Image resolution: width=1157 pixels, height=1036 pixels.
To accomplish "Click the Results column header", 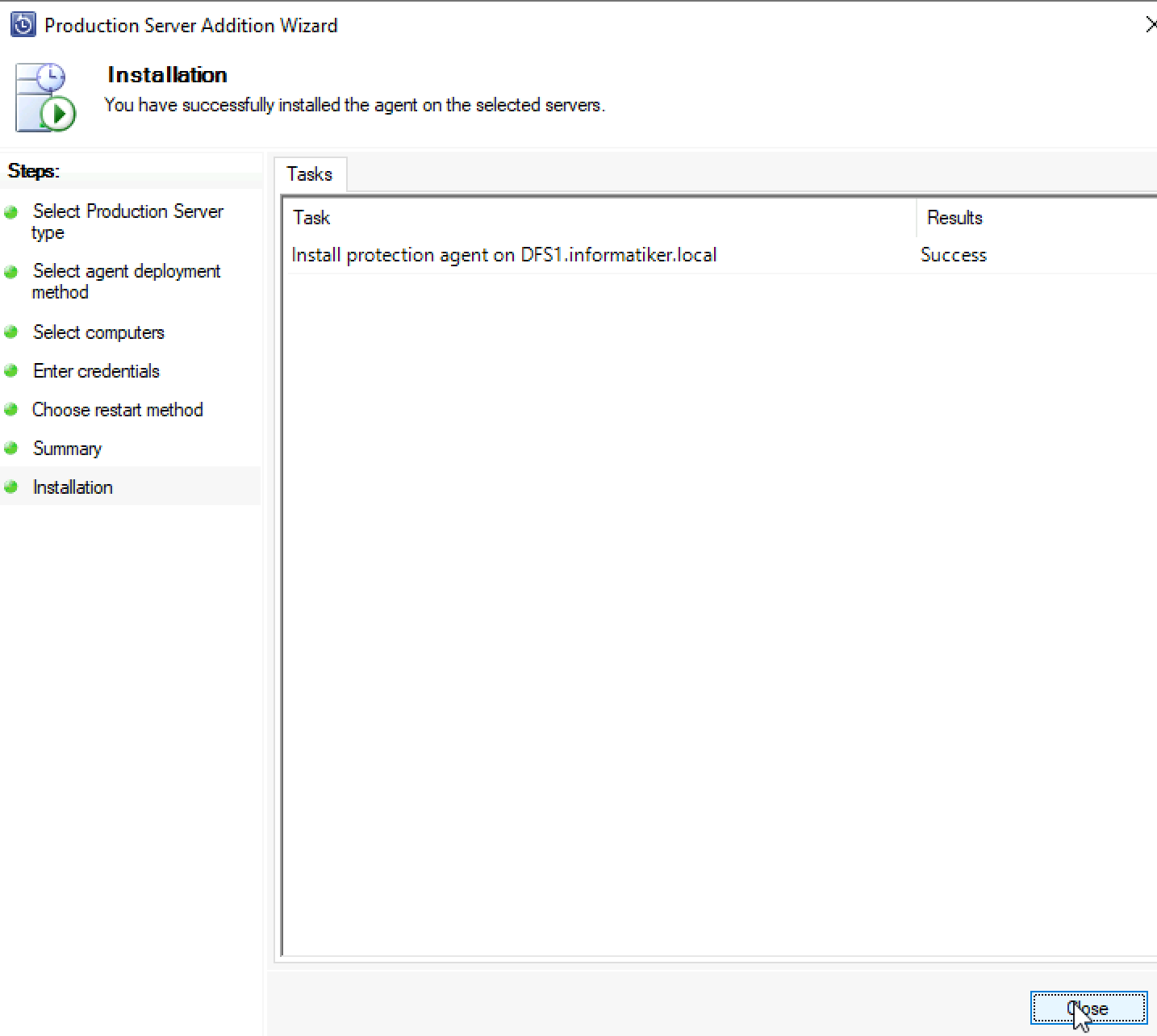I will [x=1038, y=218].
